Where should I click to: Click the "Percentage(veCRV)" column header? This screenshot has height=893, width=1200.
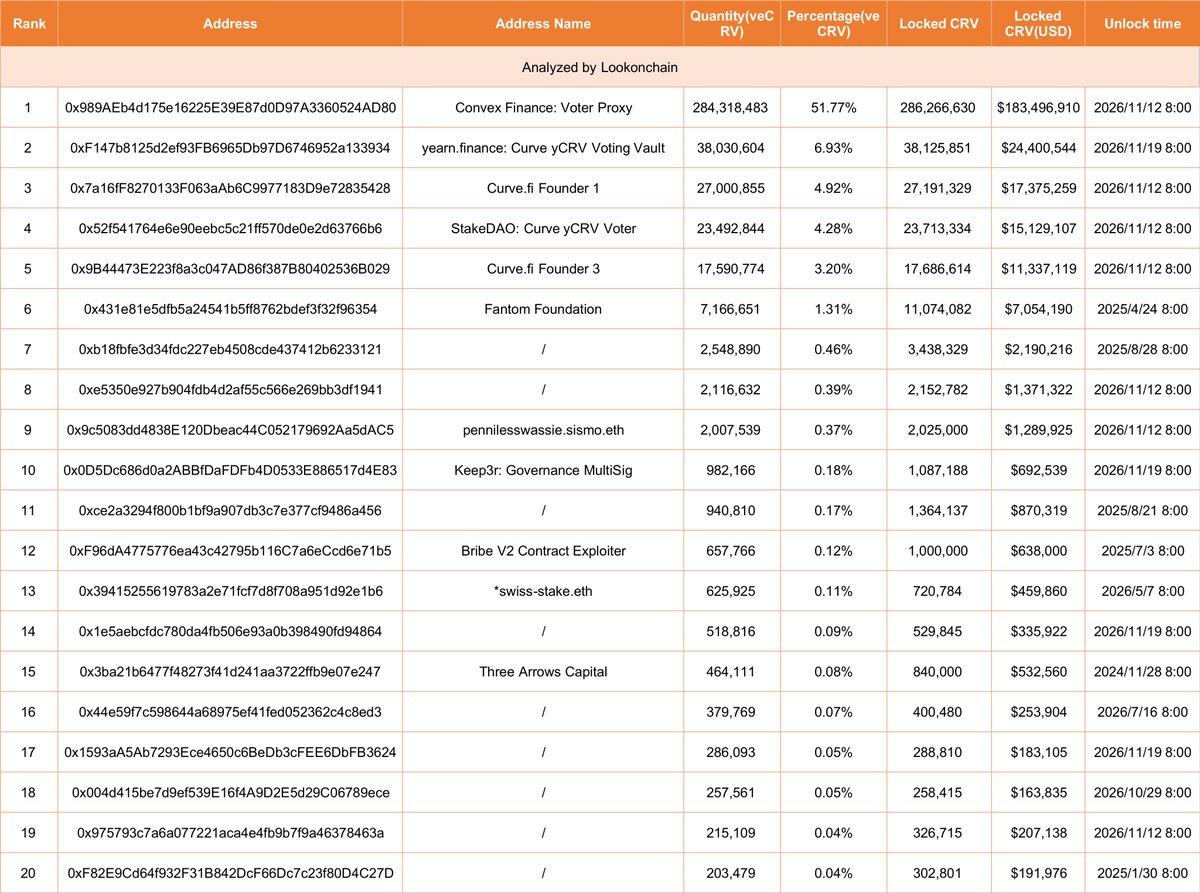click(833, 24)
